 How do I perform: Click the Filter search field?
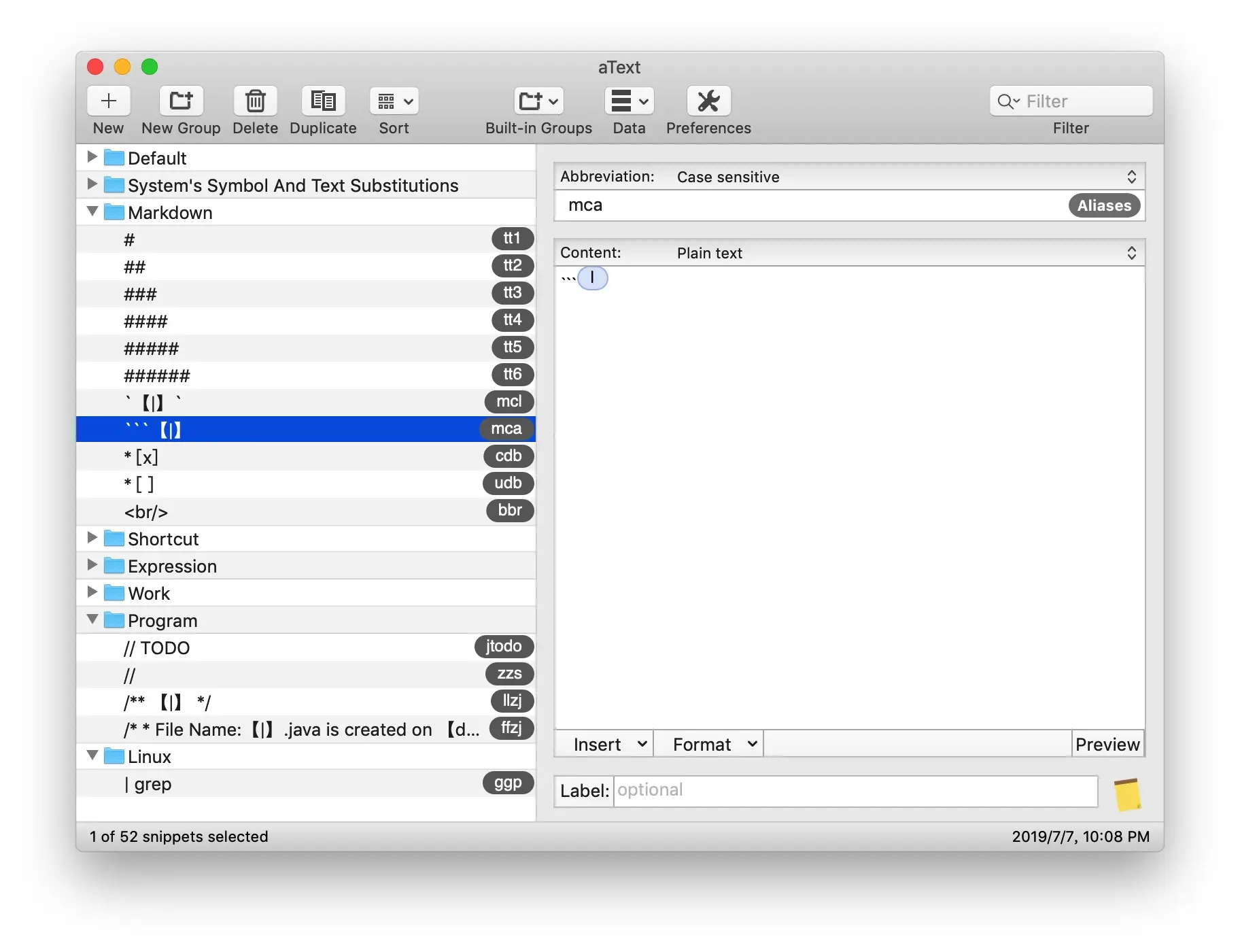point(1071,101)
